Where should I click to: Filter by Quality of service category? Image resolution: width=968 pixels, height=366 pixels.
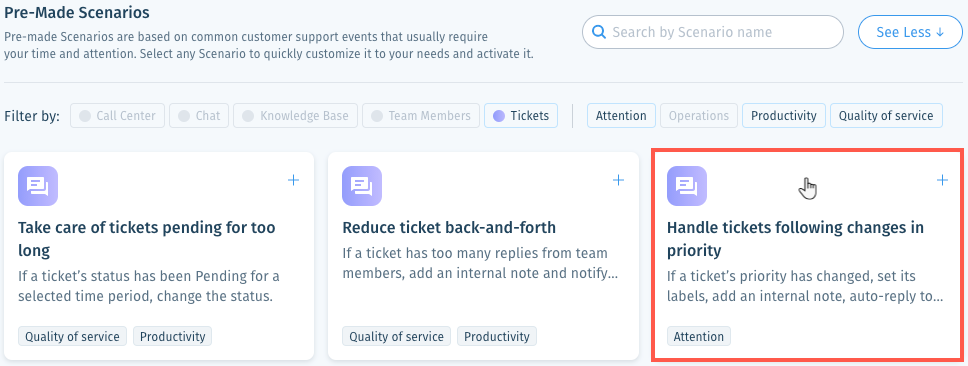click(886, 115)
